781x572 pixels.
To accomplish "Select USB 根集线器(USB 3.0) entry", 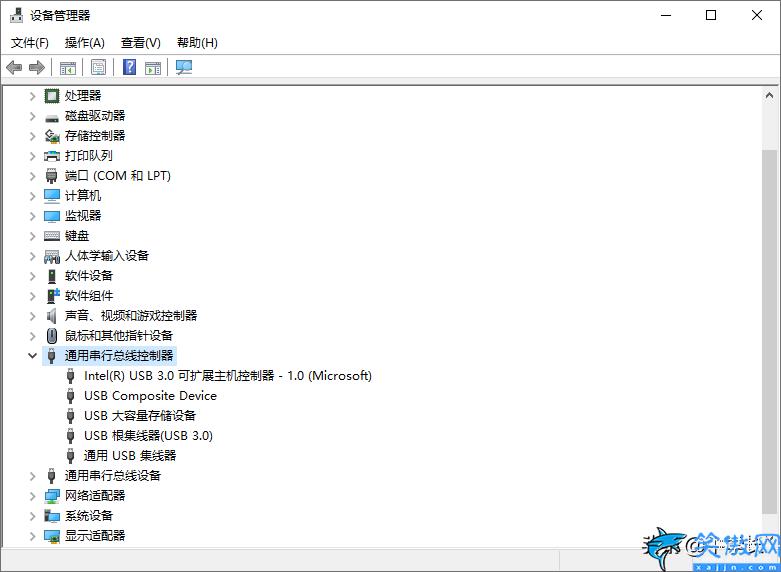I will point(148,435).
